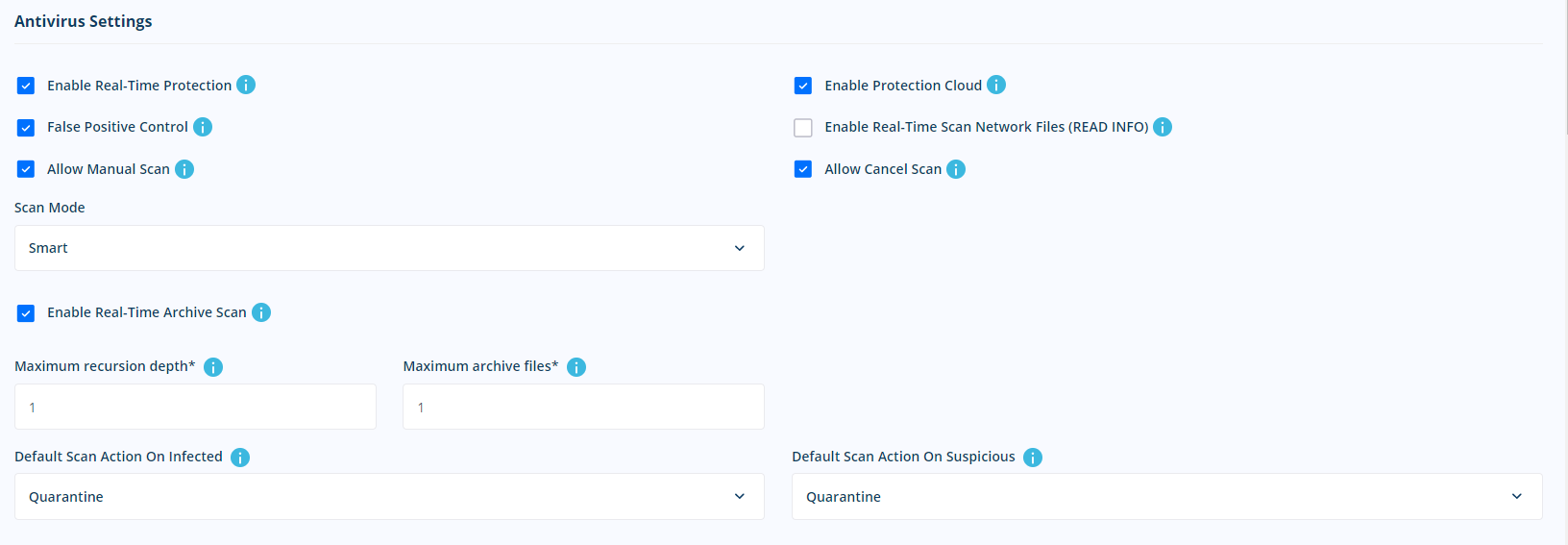
Task: Toggle the False Positive Control checkbox
Action: (26, 128)
